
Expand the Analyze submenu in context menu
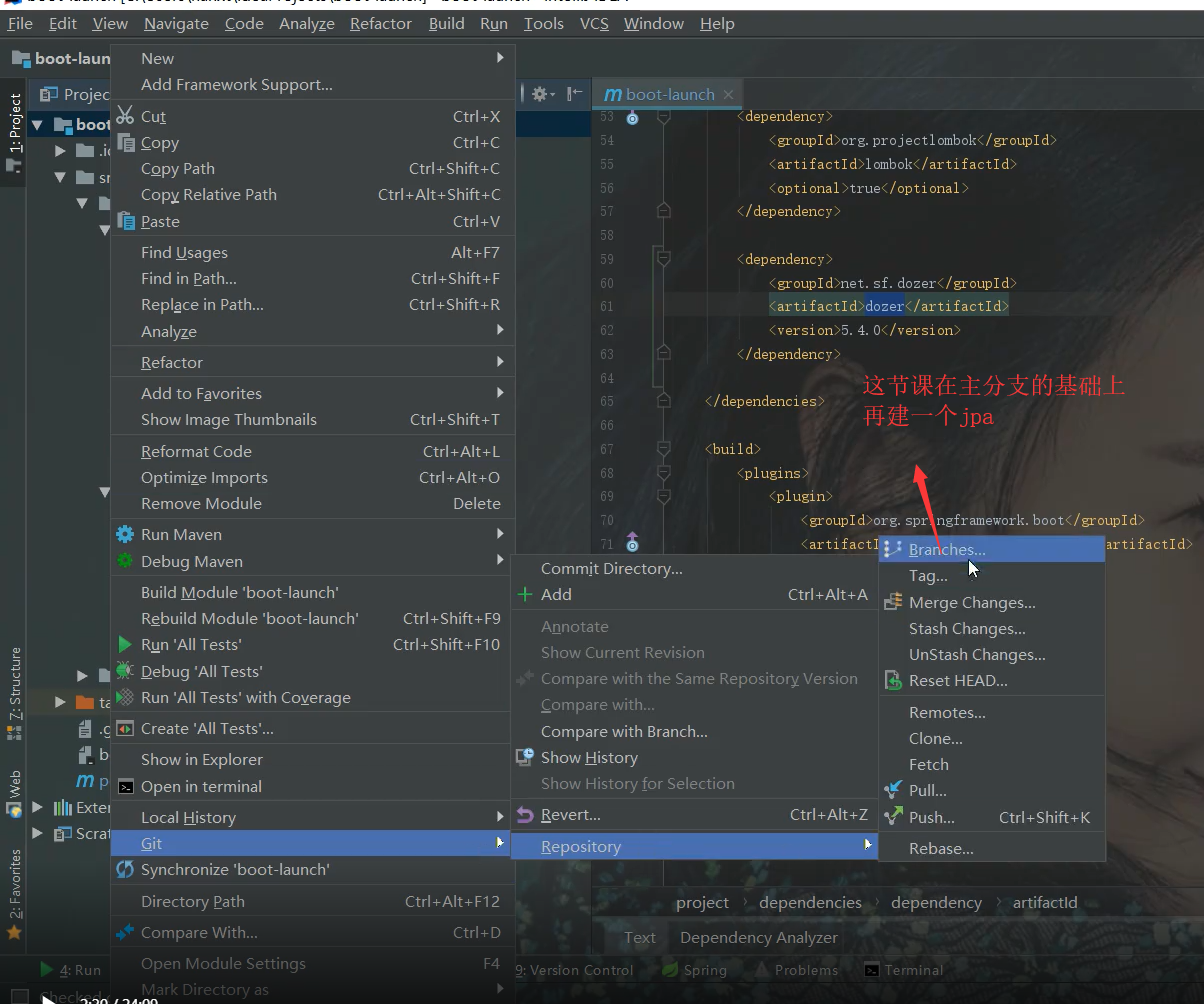click(500, 330)
